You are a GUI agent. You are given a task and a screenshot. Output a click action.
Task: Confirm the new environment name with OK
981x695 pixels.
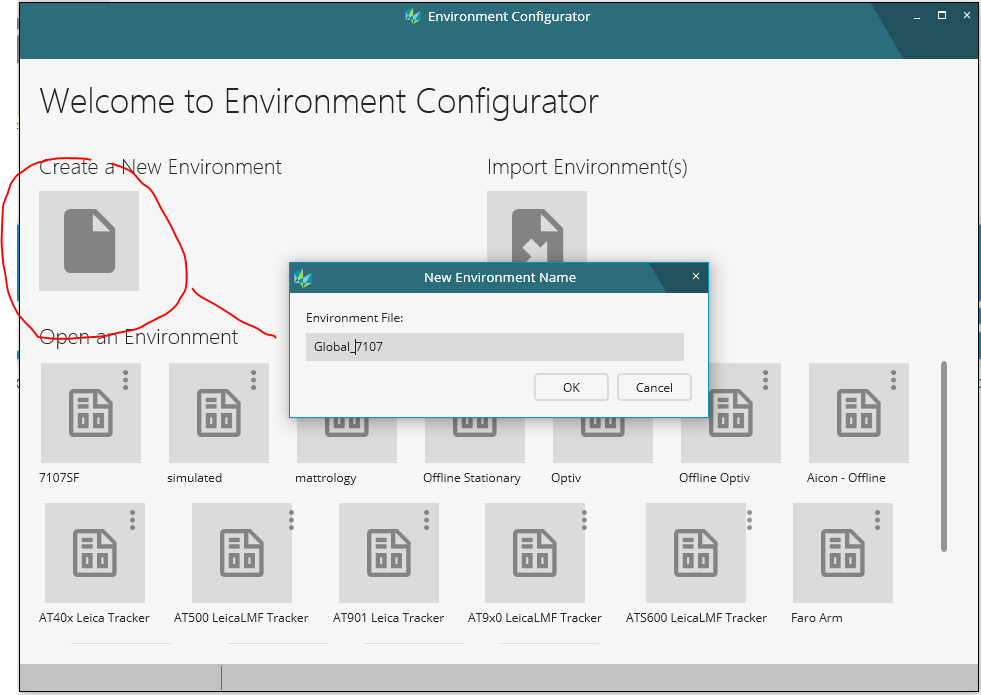click(571, 387)
